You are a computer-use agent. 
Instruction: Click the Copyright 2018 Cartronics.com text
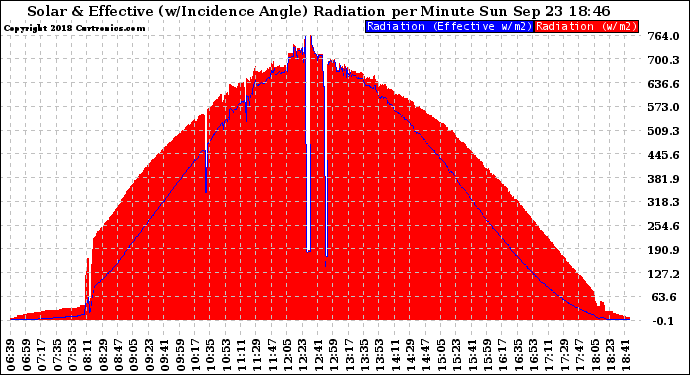[74, 28]
